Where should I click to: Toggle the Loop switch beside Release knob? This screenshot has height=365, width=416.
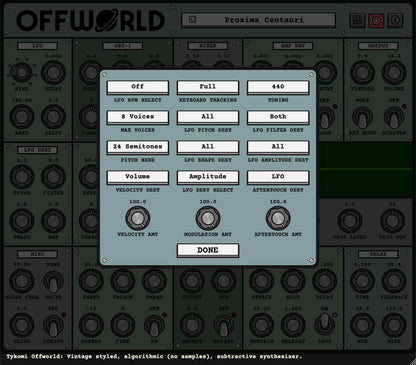(324, 324)
